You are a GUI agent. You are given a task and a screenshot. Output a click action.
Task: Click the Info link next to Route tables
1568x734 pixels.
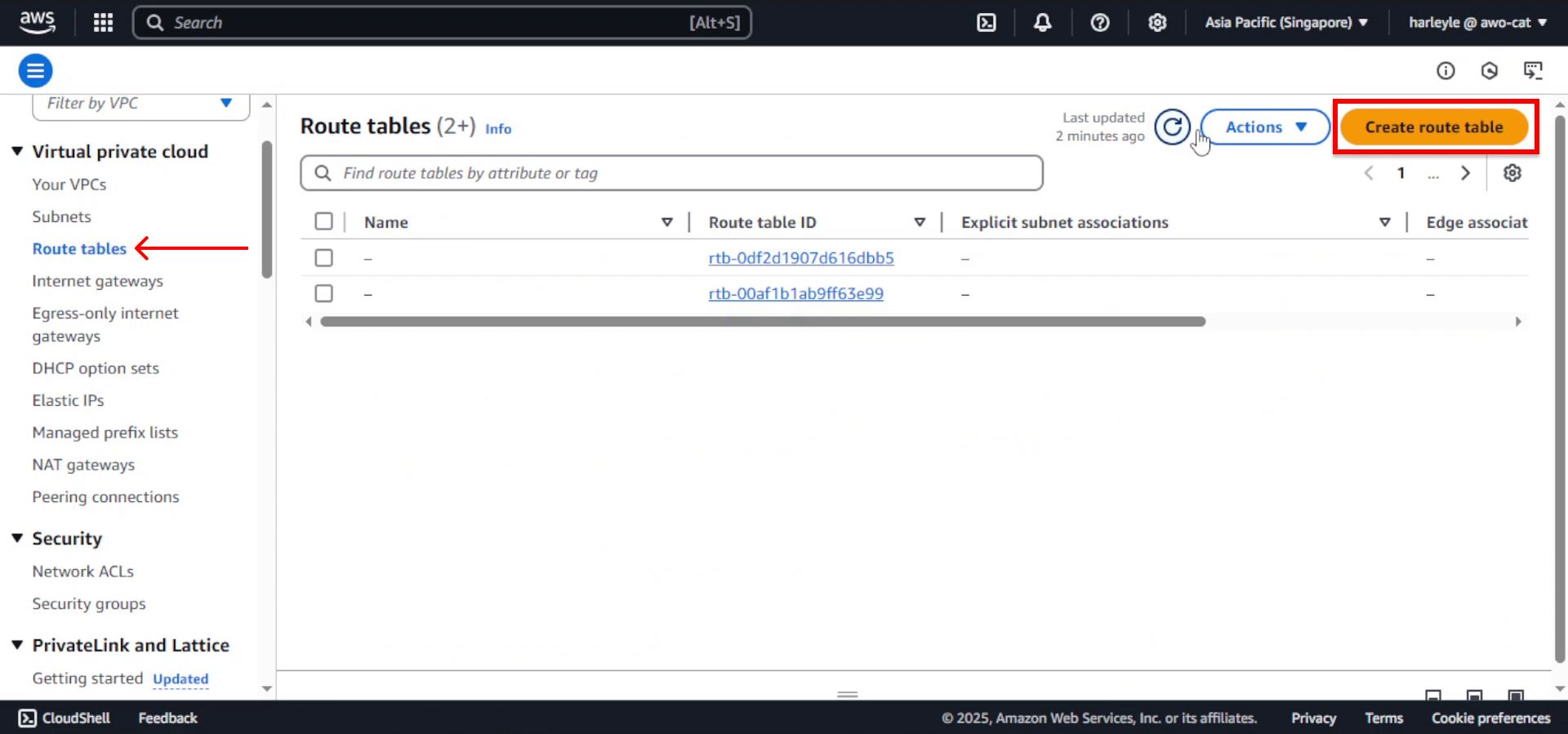click(x=498, y=129)
